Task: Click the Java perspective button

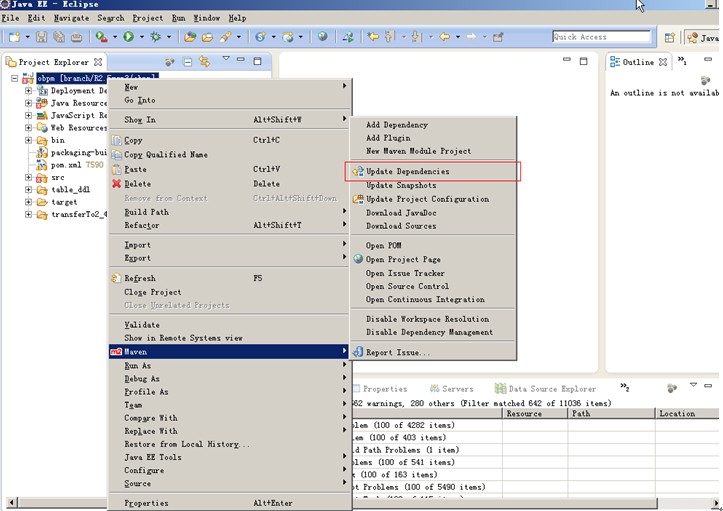Action: tap(703, 38)
